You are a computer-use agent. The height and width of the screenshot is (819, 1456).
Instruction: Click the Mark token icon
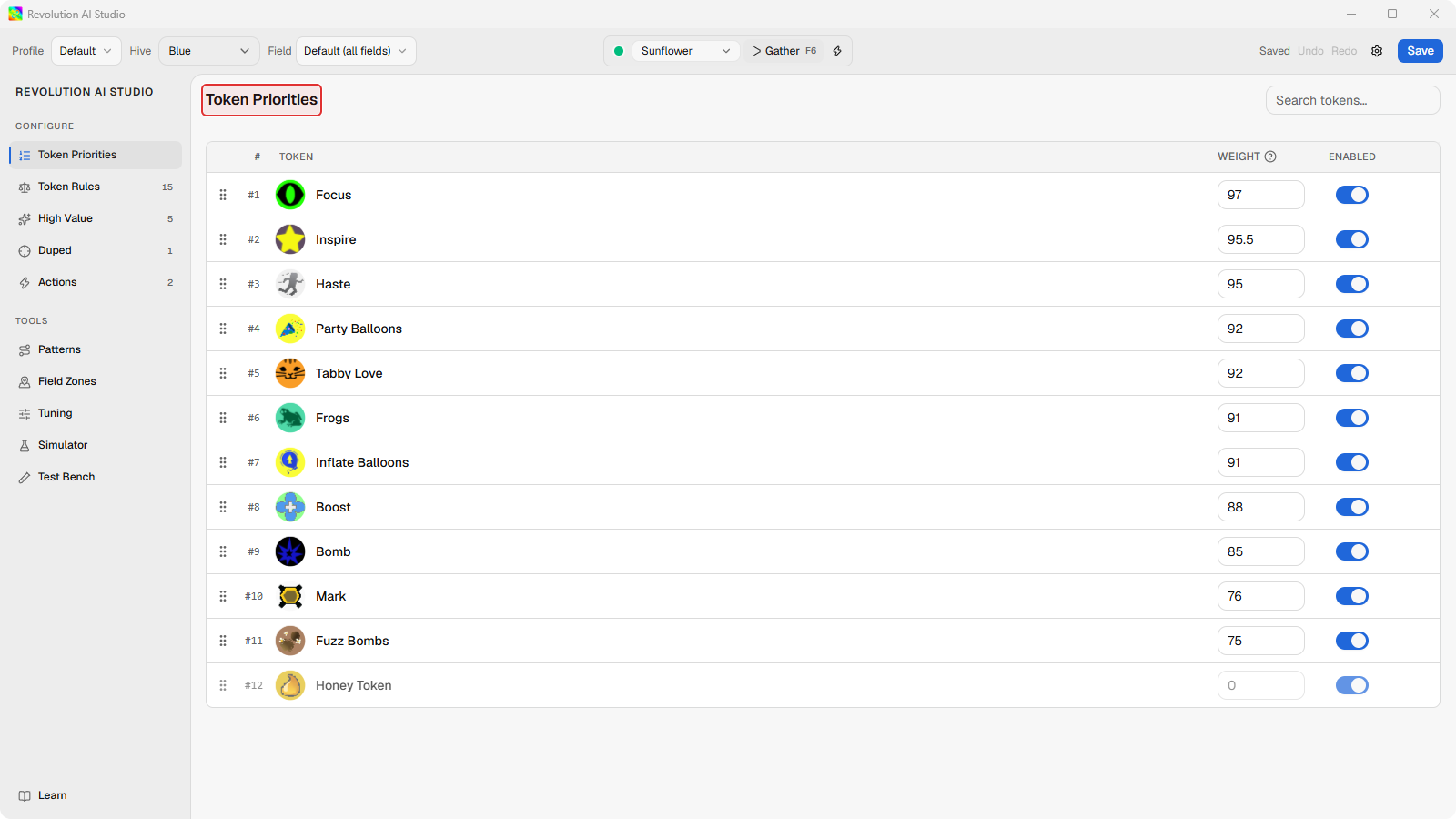[x=290, y=596]
